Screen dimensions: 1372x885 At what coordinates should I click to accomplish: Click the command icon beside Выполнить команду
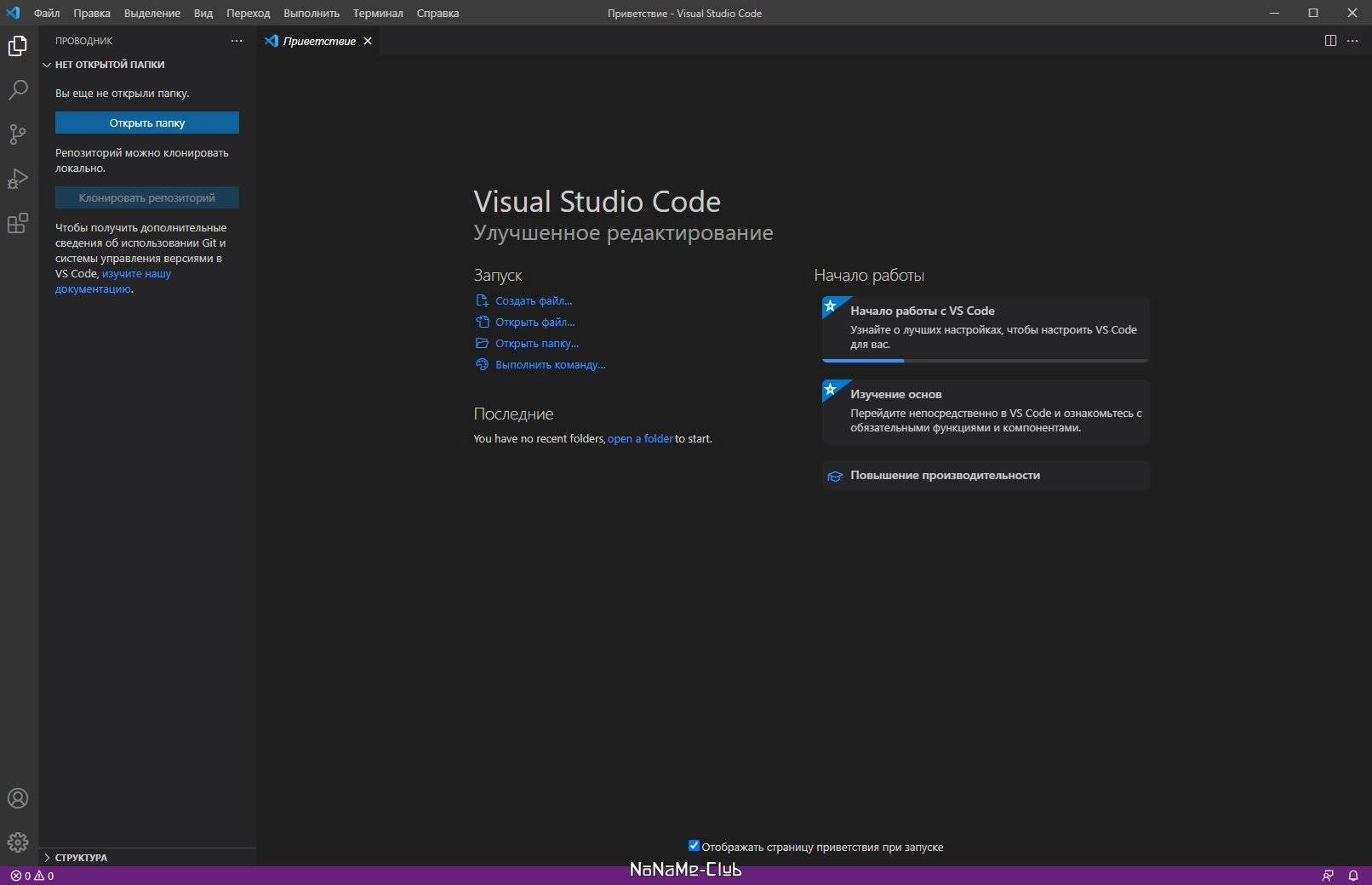point(482,364)
